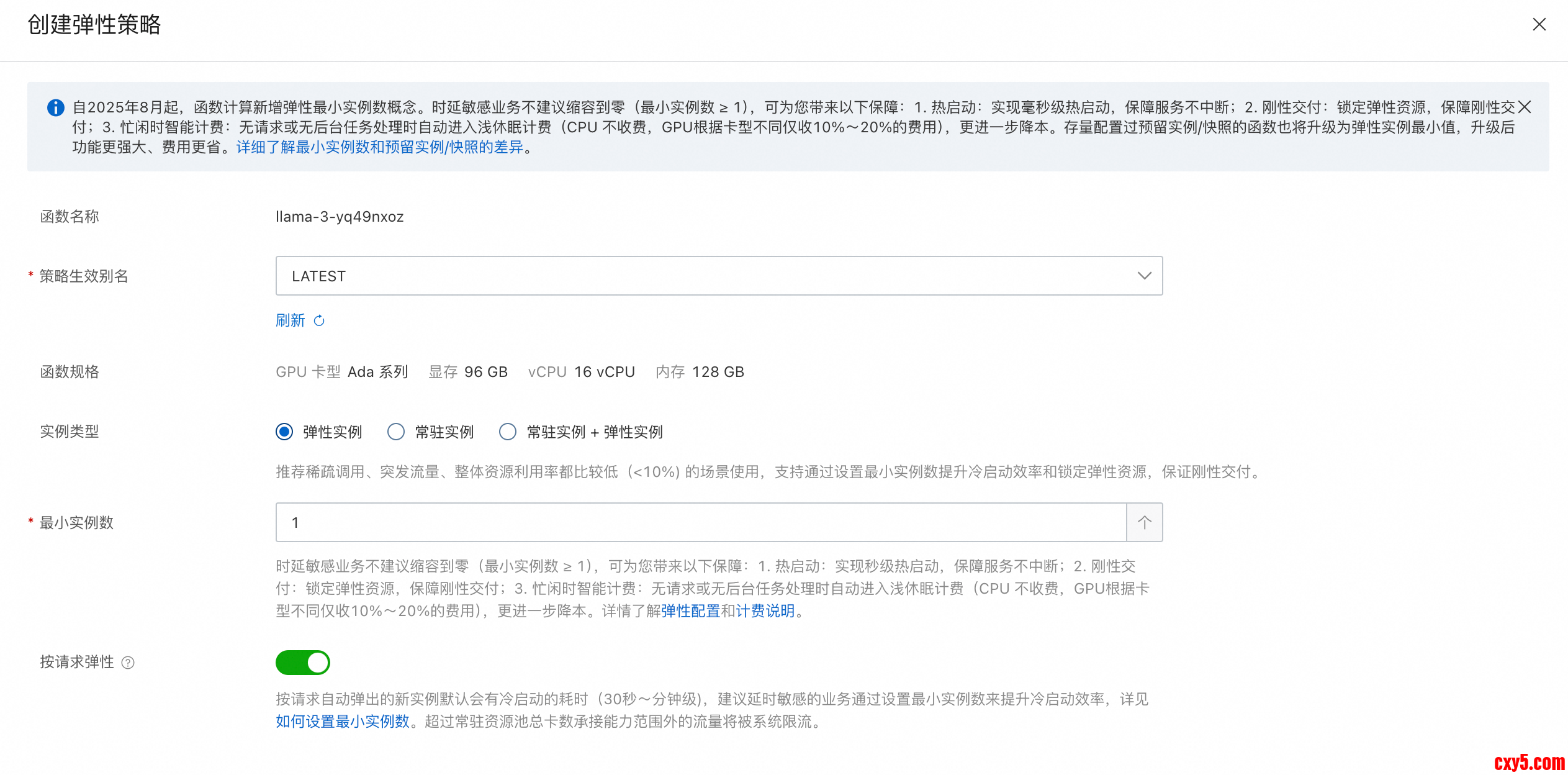The image size is (1568, 775).
Task: Increase minimum instance count with the up arrow
Action: 1144,522
